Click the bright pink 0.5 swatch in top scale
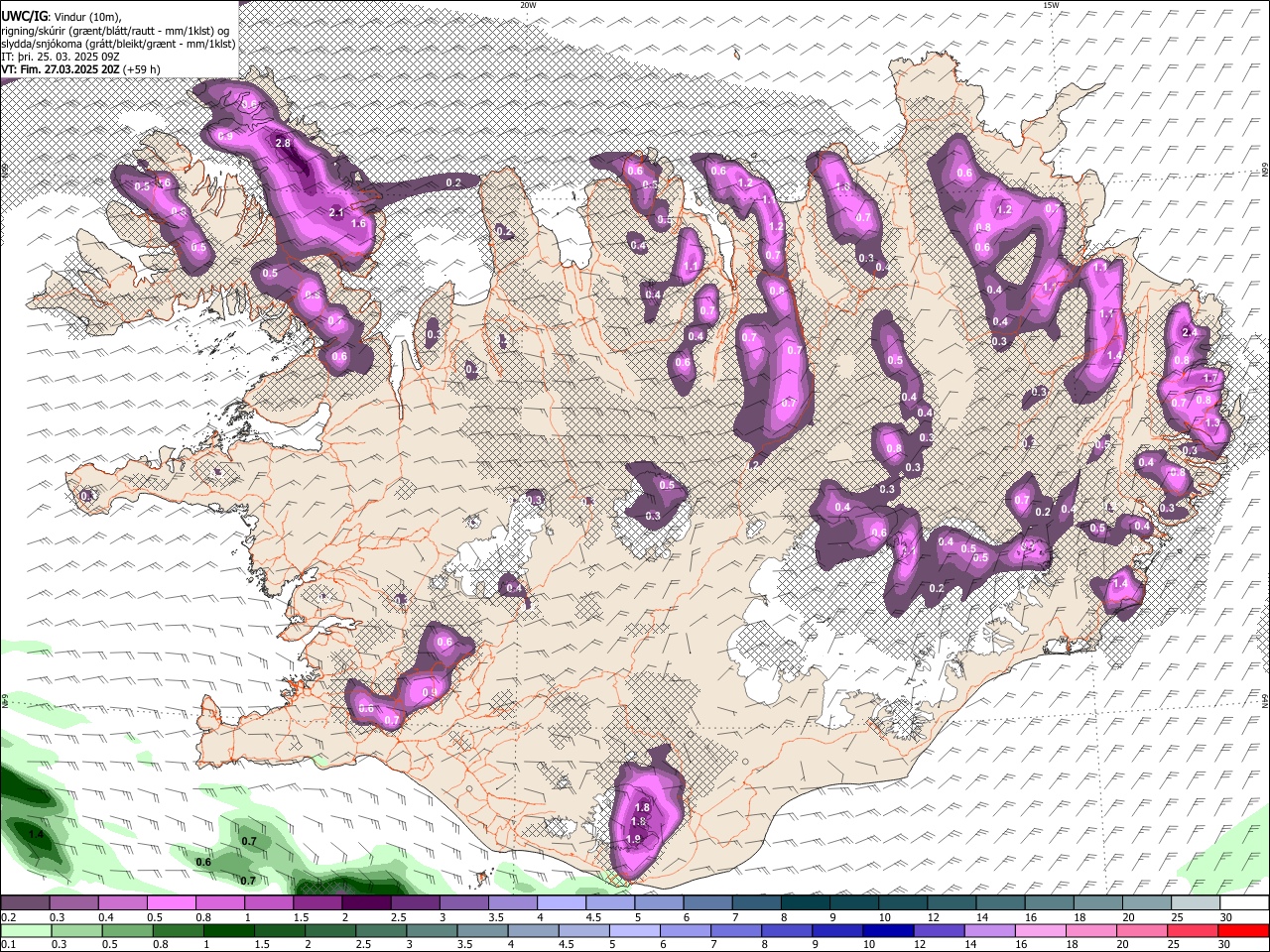The image size is (1270, 952). [171, 903]
